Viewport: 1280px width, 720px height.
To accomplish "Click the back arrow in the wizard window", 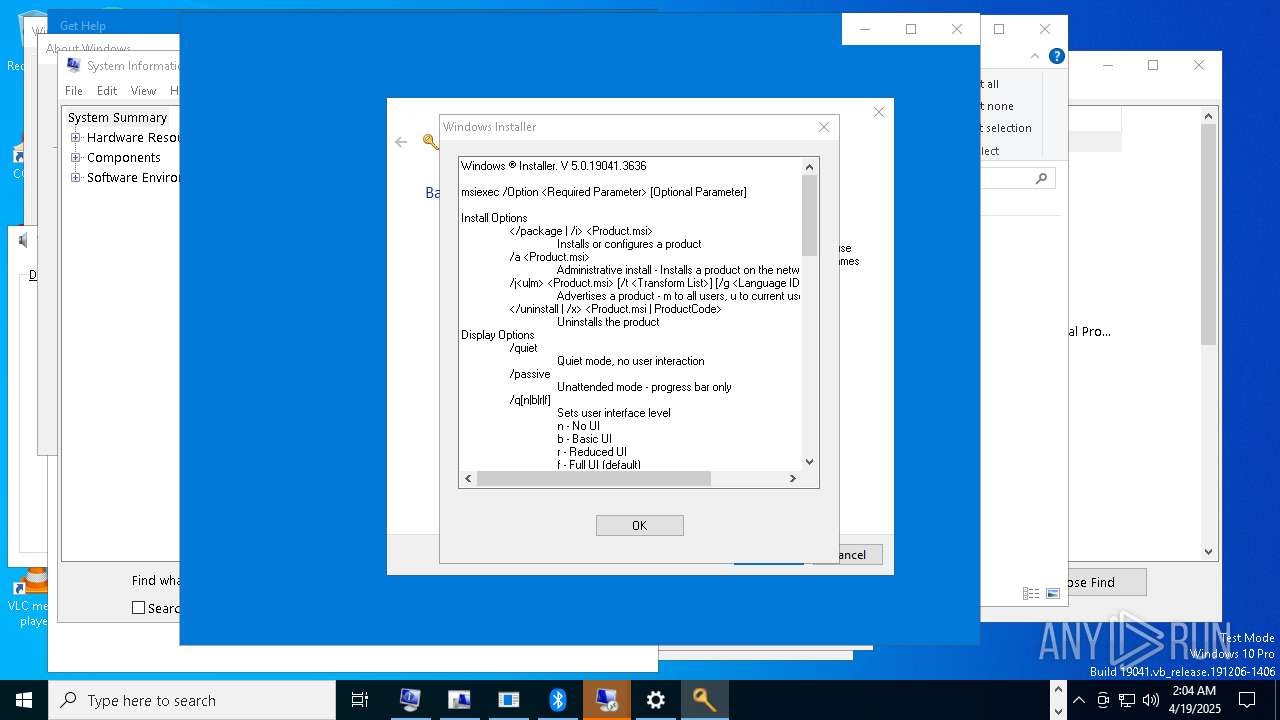I will 401,142.
